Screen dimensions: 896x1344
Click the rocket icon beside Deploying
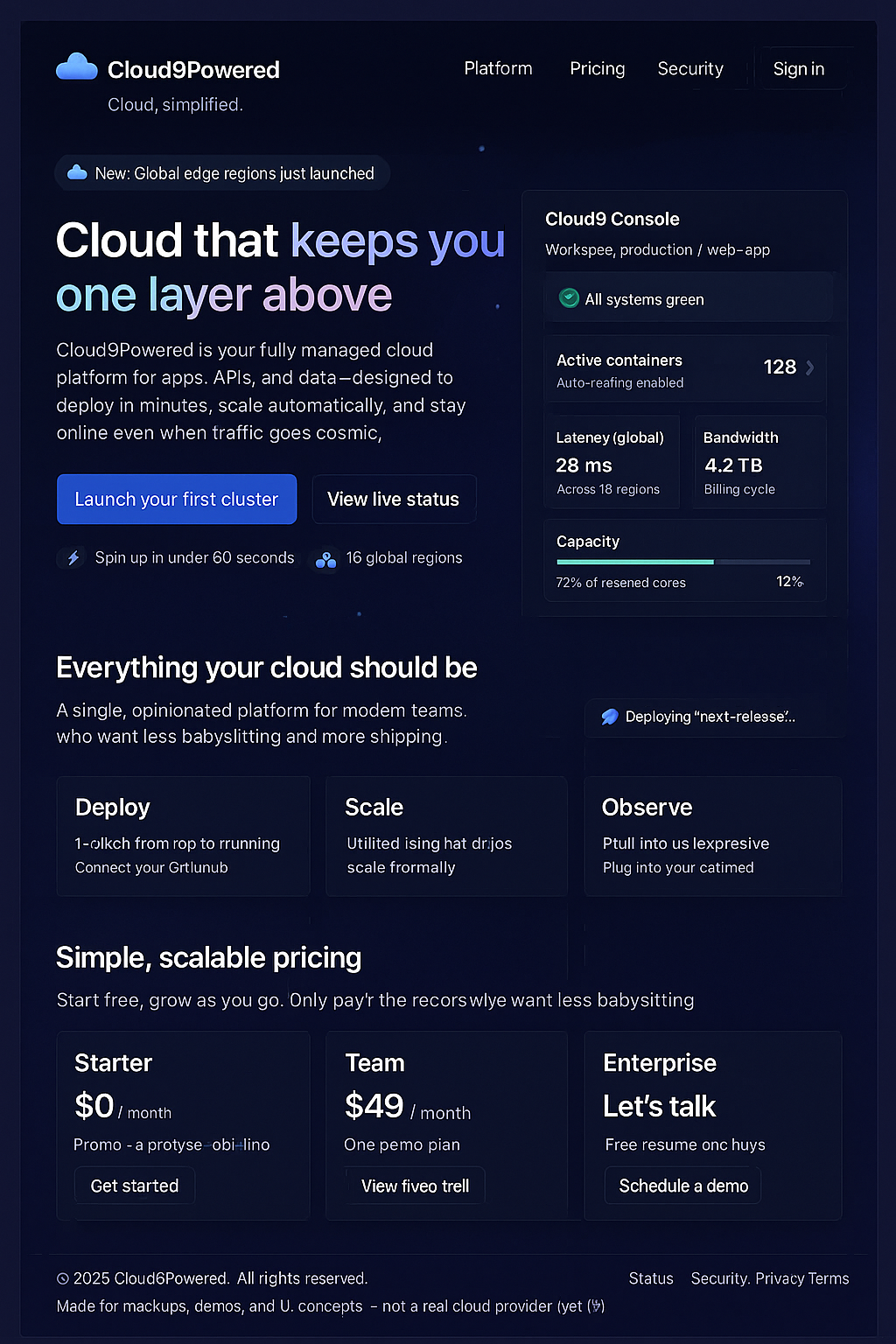609,717
